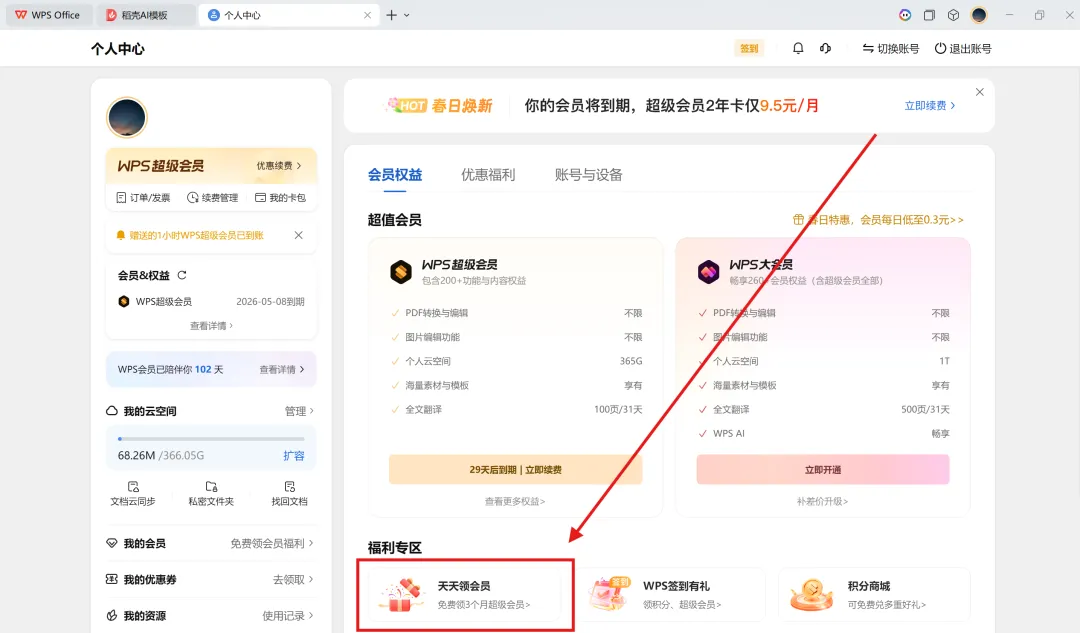The height and width of the screenshot is (633, 1080).
Task: Open the tab list dropdown arrow
Action: point(407,14)
